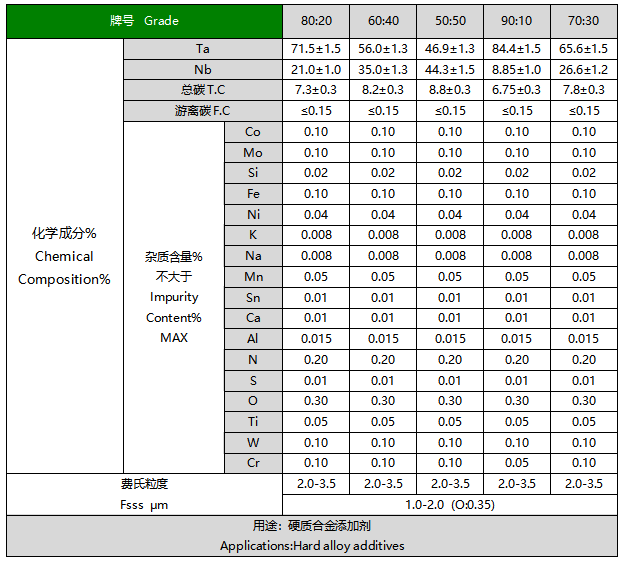This screenshot has height=563, width=625.
Task: Click the Ni impurity label
Action: coord(253,215)
